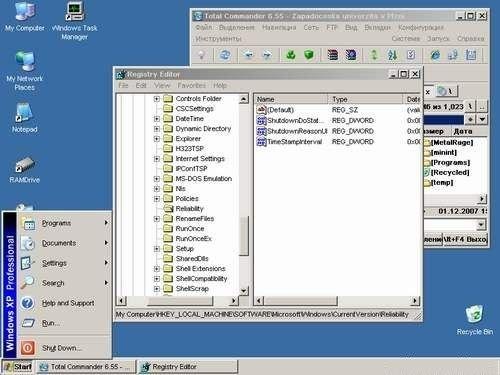Go back with Total Commander left arrow icon

pos(248,55)
